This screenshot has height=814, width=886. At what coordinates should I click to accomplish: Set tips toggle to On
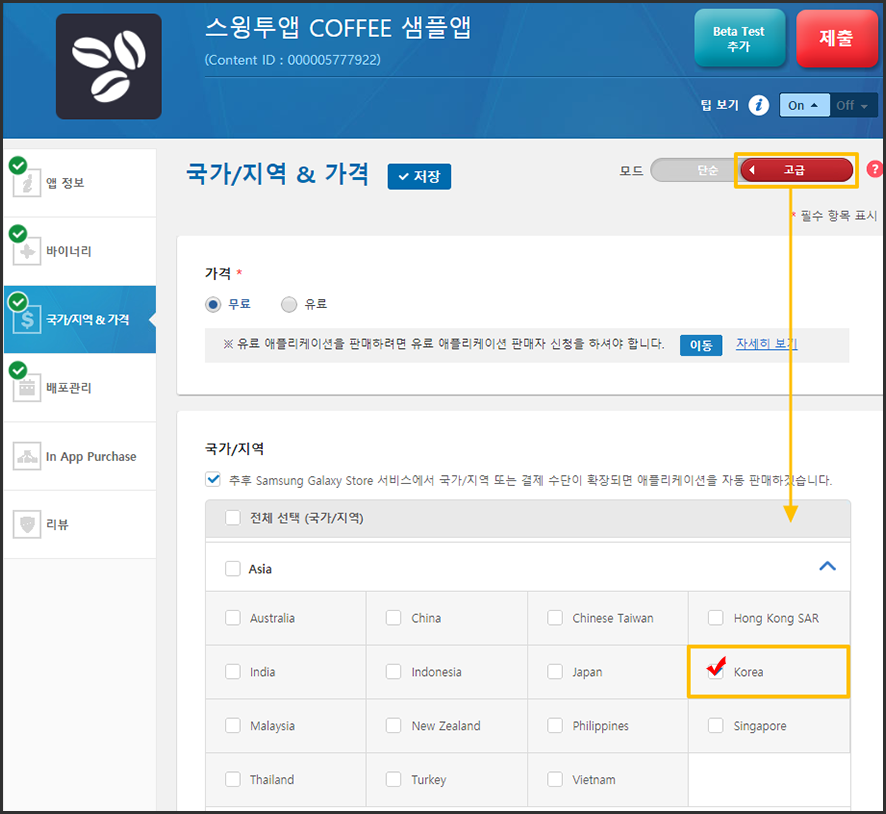coord(803,105)
